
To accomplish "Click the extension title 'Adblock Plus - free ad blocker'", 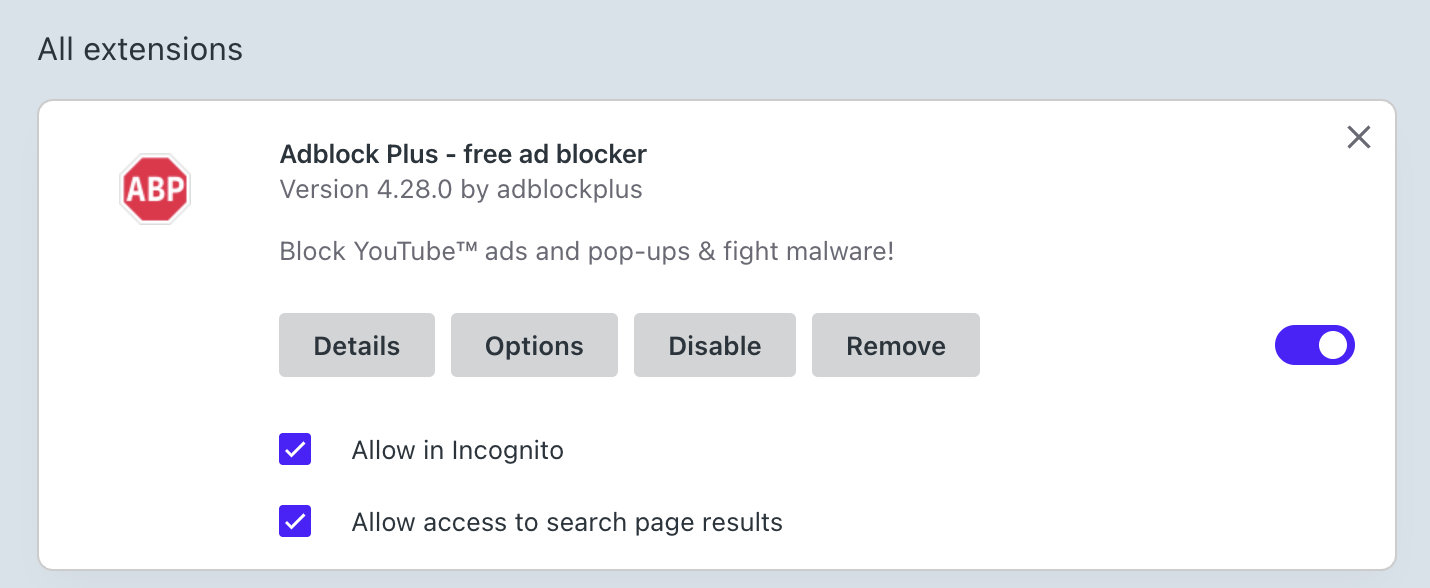I will tap(462, 153).
